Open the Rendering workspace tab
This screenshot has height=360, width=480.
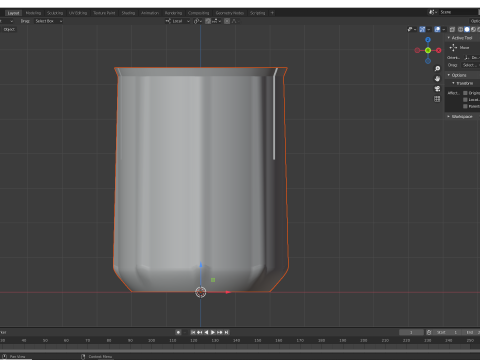(x=173, y=13)
